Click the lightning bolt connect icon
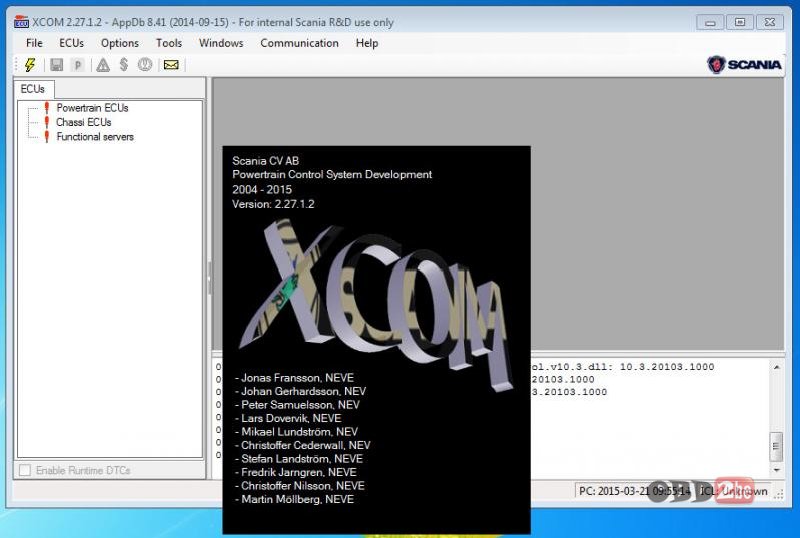The width and height of the screenshot is (800, 538). (30, 64)
